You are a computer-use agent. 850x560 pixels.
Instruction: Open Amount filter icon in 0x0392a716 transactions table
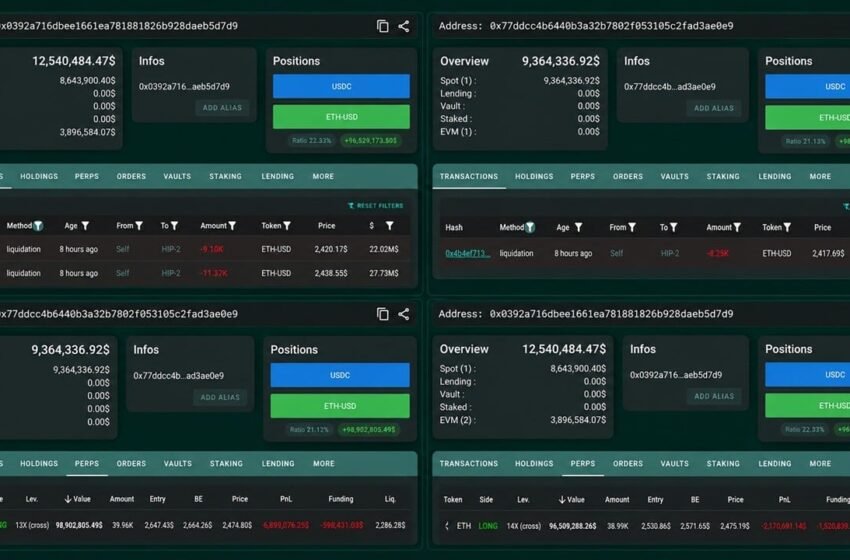tap(232, 226)
